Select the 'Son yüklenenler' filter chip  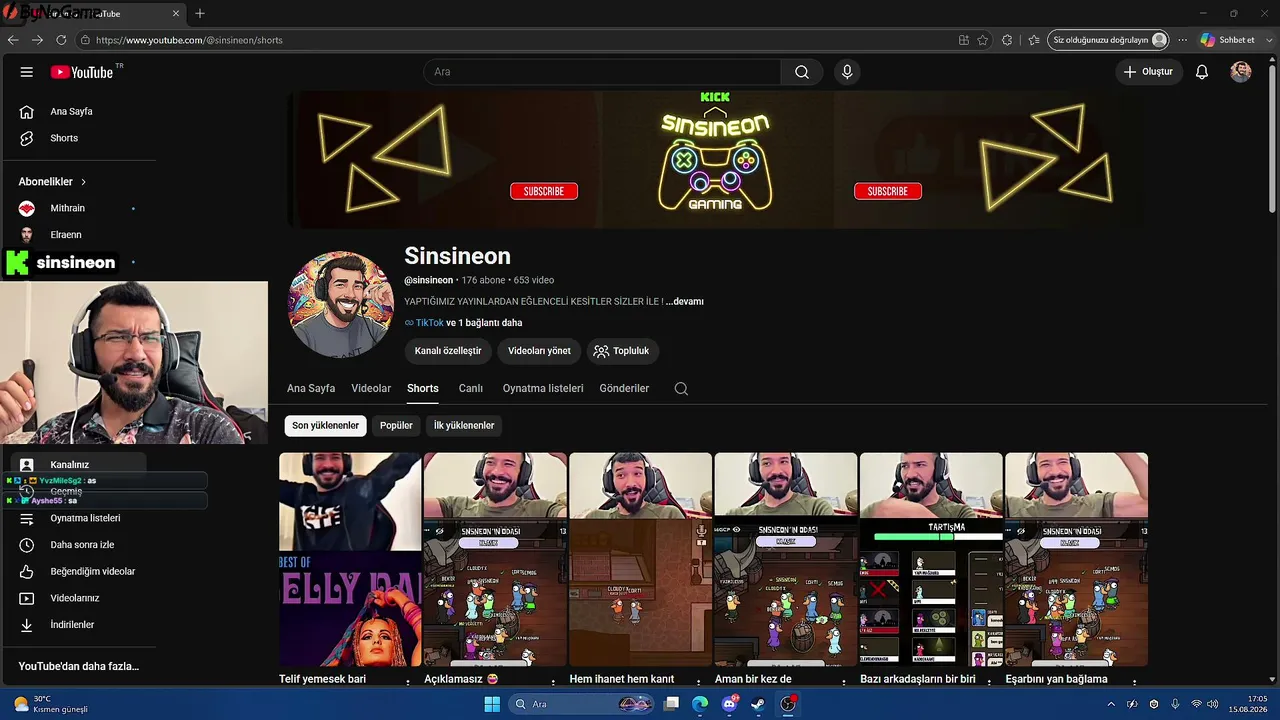pos(325,426)
